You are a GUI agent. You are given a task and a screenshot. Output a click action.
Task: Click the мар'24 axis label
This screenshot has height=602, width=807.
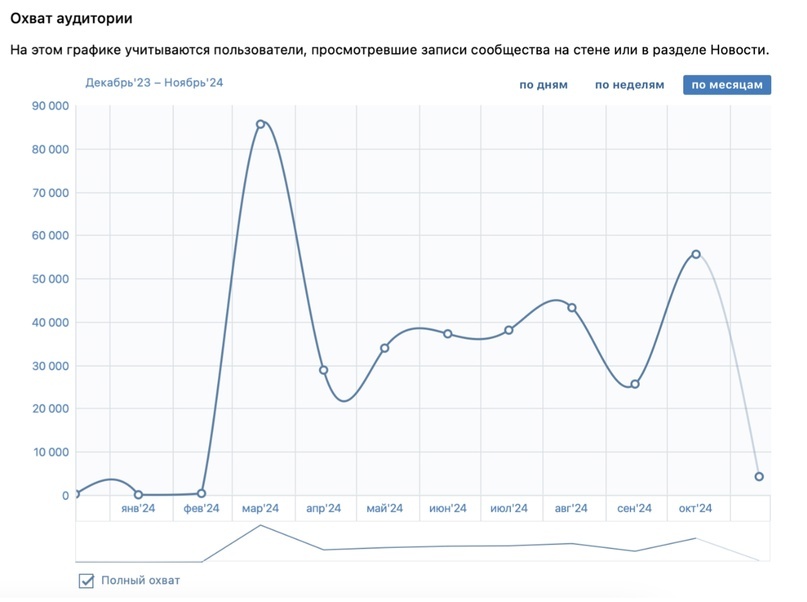point(260,508)
